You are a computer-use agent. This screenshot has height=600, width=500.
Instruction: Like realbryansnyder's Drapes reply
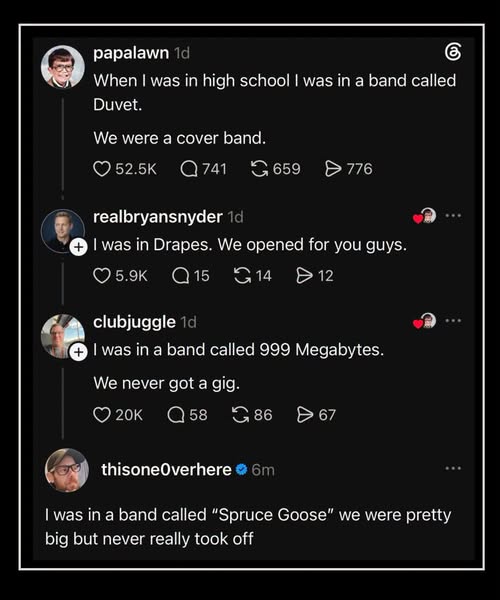102,276
